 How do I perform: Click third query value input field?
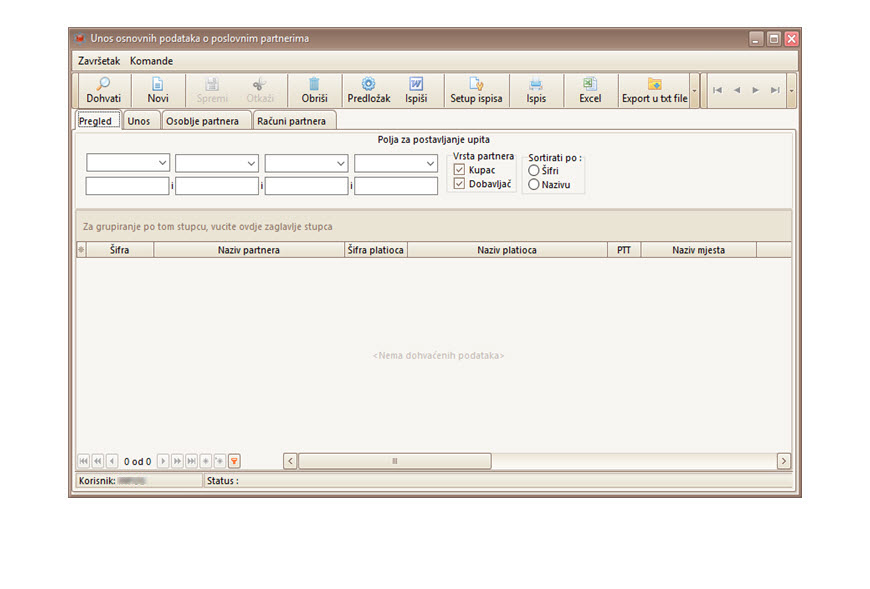point(306,186)
